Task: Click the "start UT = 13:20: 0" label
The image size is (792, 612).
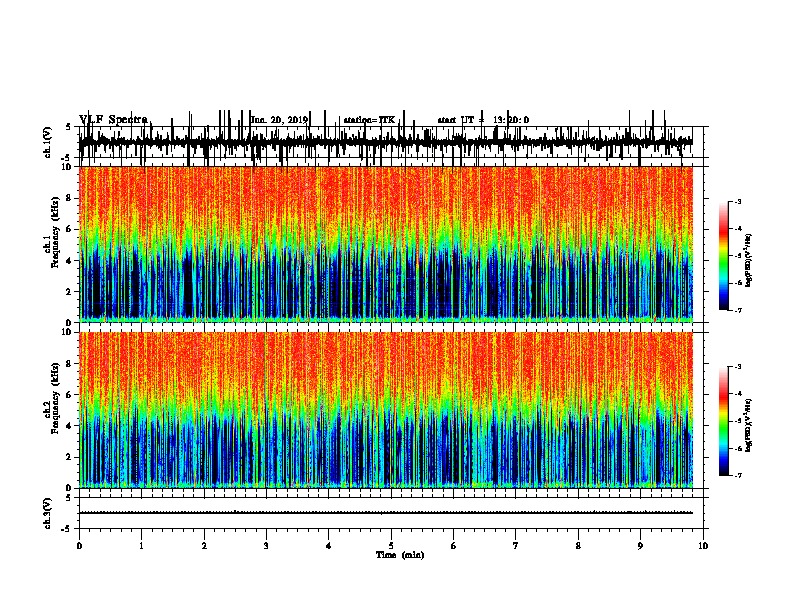Action: pos(483,120)
